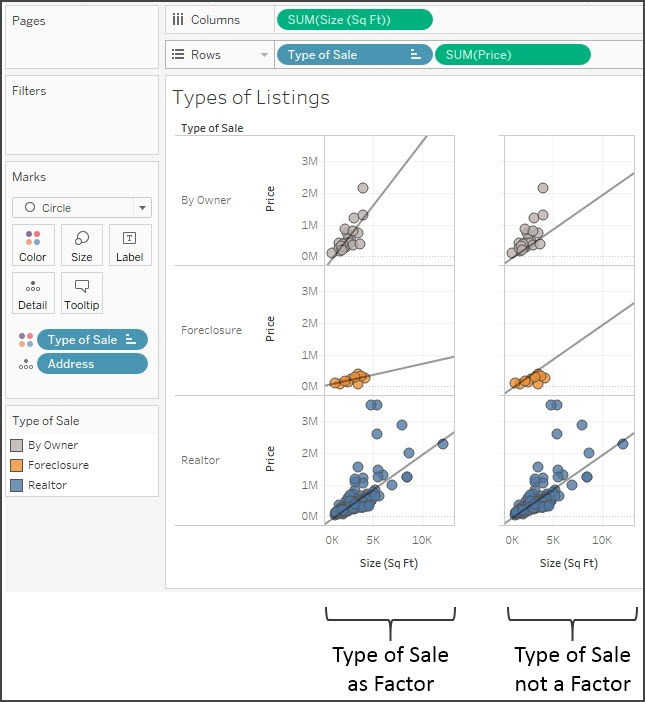The height and width of the screenshot is (702, 645).
Task: Click the Foreclosure row header label
Action: pos(211,330)
